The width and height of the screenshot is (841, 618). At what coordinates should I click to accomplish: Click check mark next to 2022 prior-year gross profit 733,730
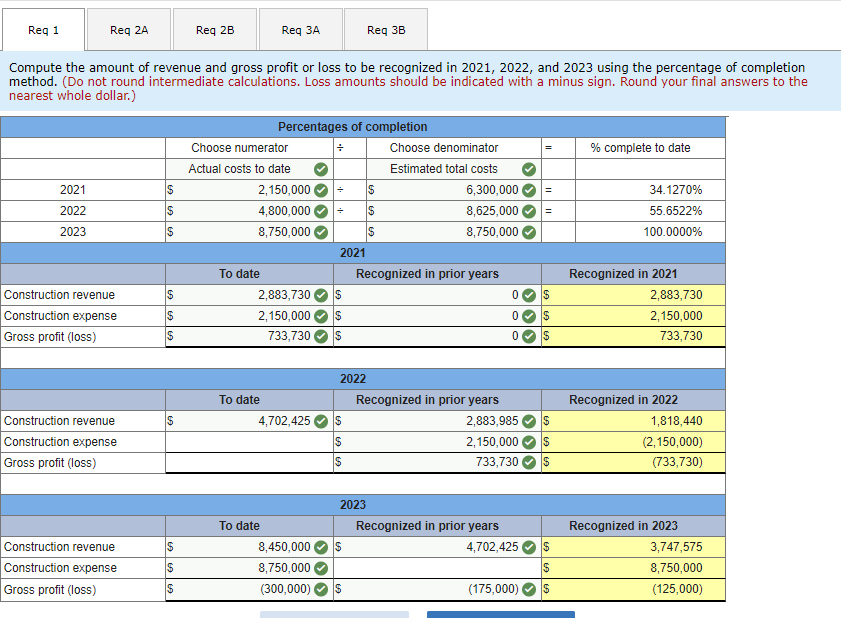click(x=529, y=462)
